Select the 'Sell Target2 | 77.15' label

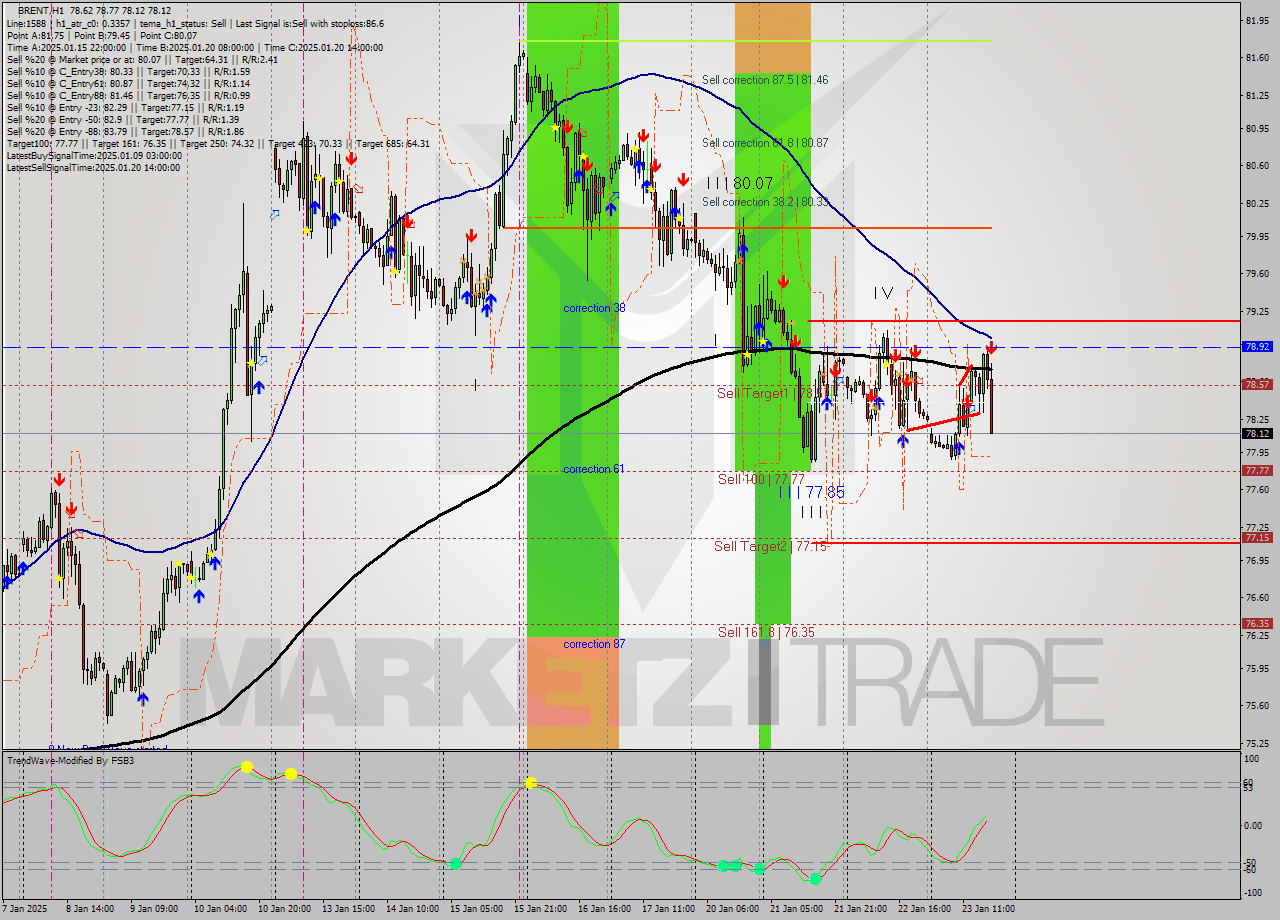click(772, 546)
